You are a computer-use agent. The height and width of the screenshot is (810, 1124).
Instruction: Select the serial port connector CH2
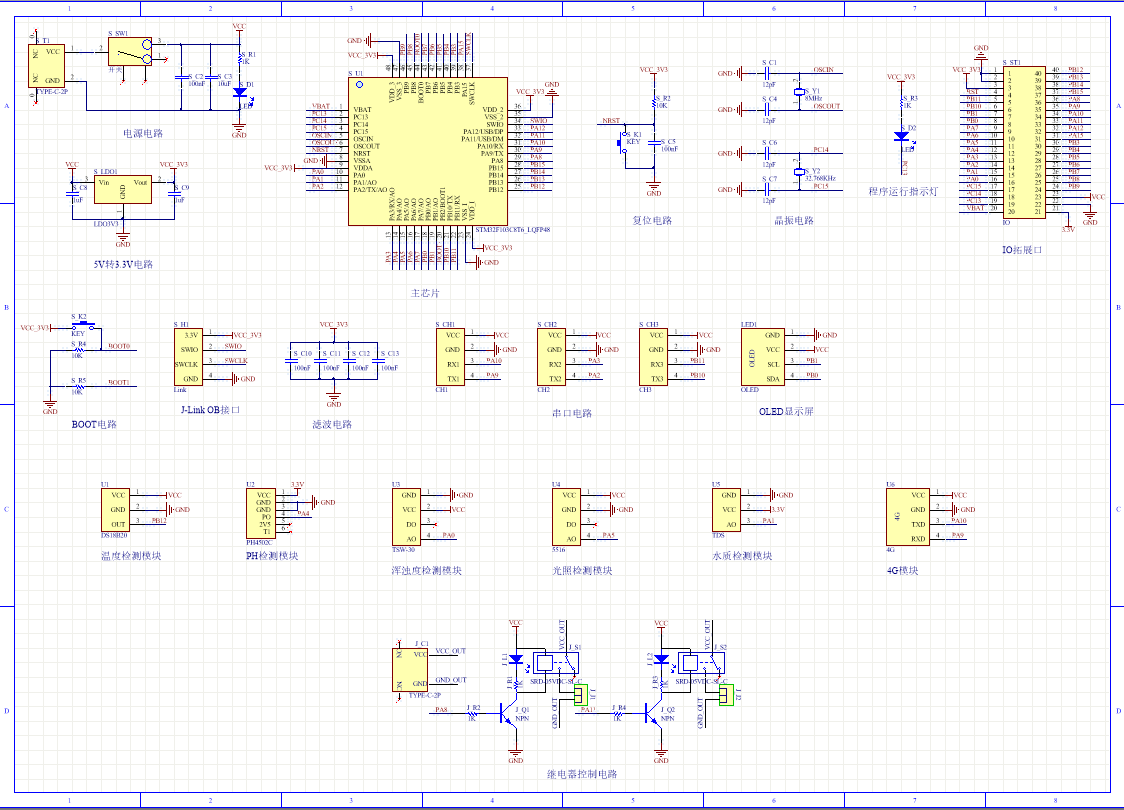552,357
